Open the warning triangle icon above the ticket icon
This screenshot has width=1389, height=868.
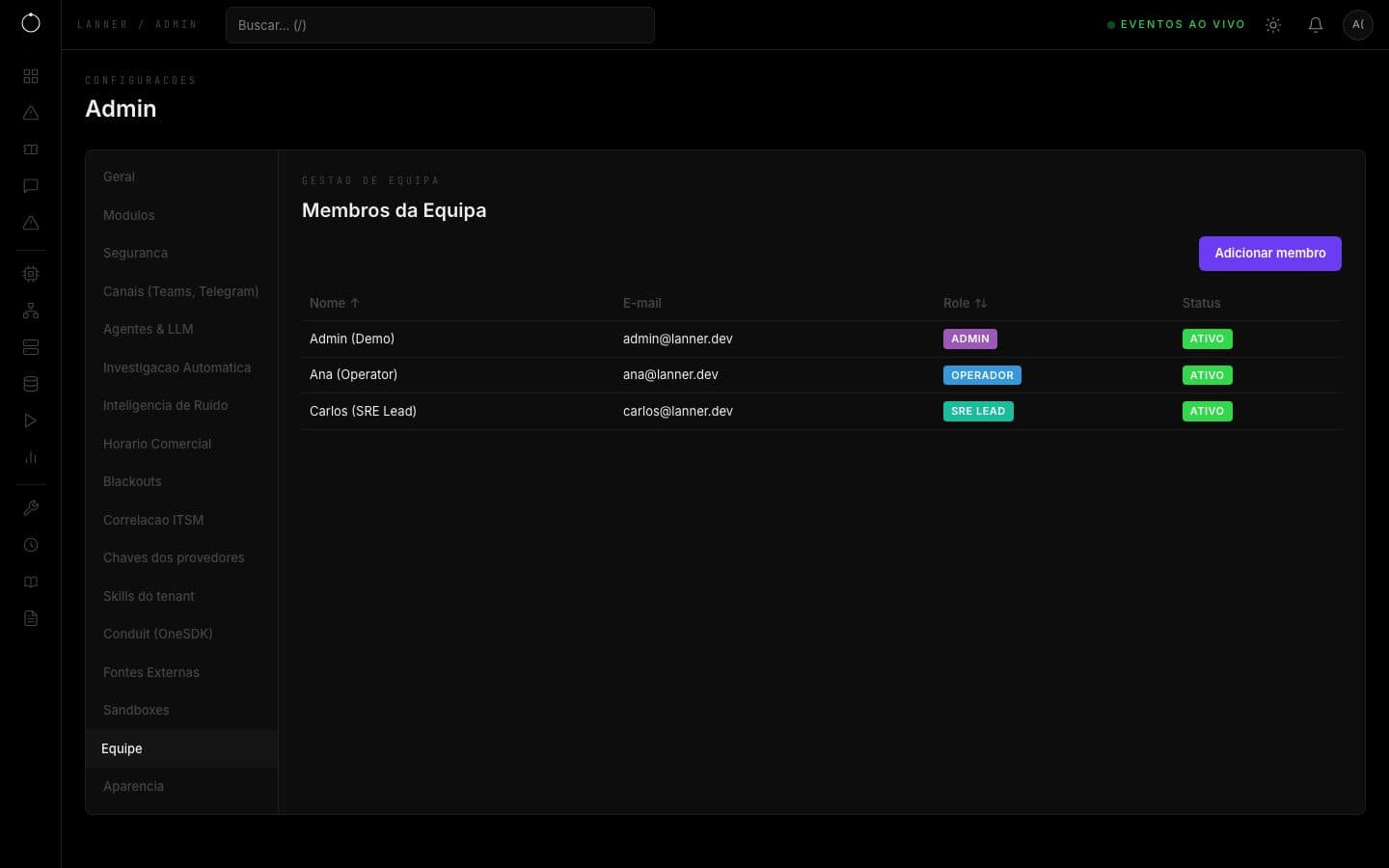[x=31, y=113]
